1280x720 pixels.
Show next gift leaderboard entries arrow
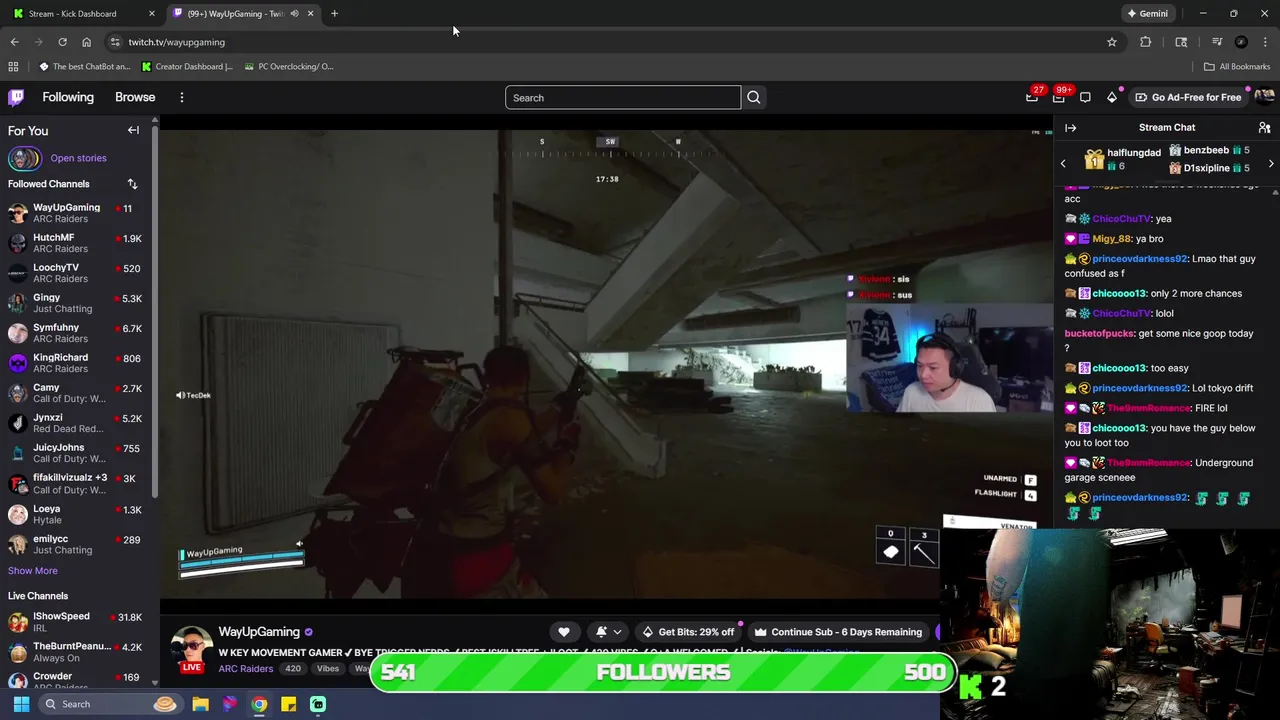[x=1271, y=163]
